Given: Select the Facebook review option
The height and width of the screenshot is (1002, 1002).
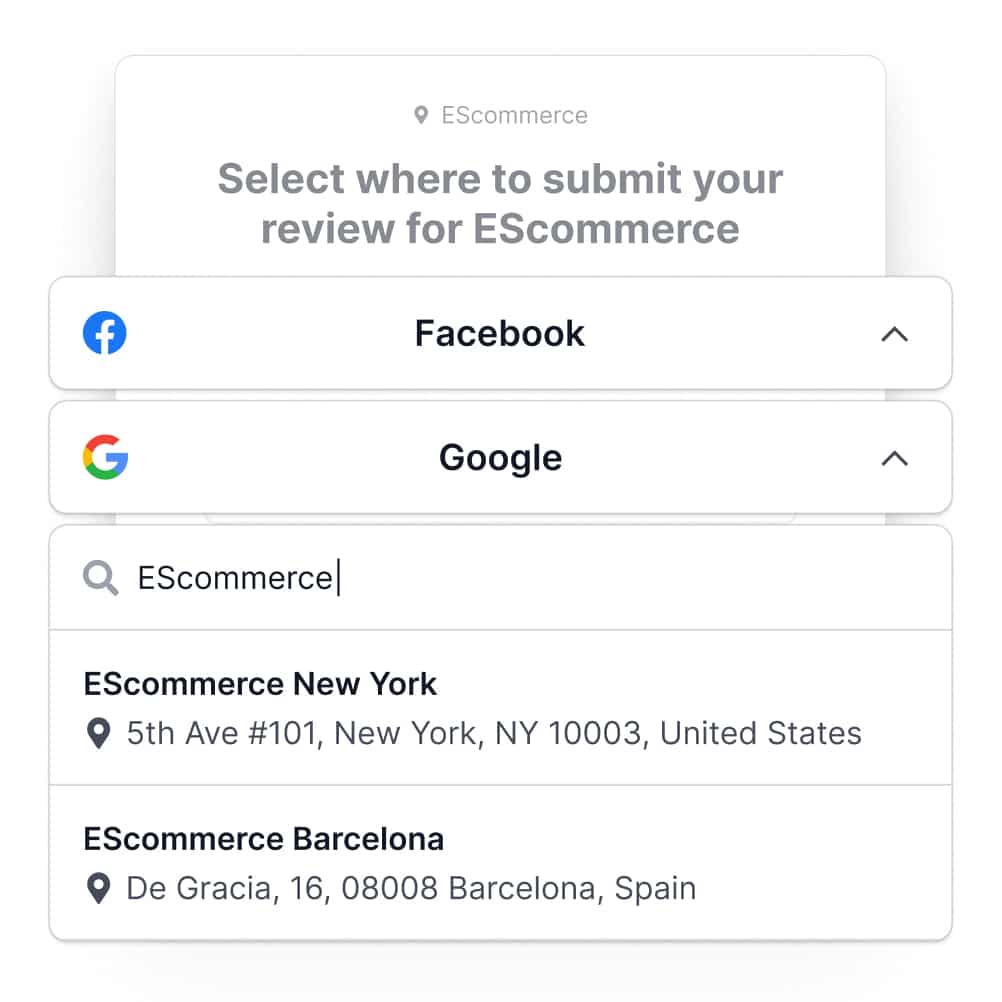Looking at the screenshot, I should [x=500, y=333].
